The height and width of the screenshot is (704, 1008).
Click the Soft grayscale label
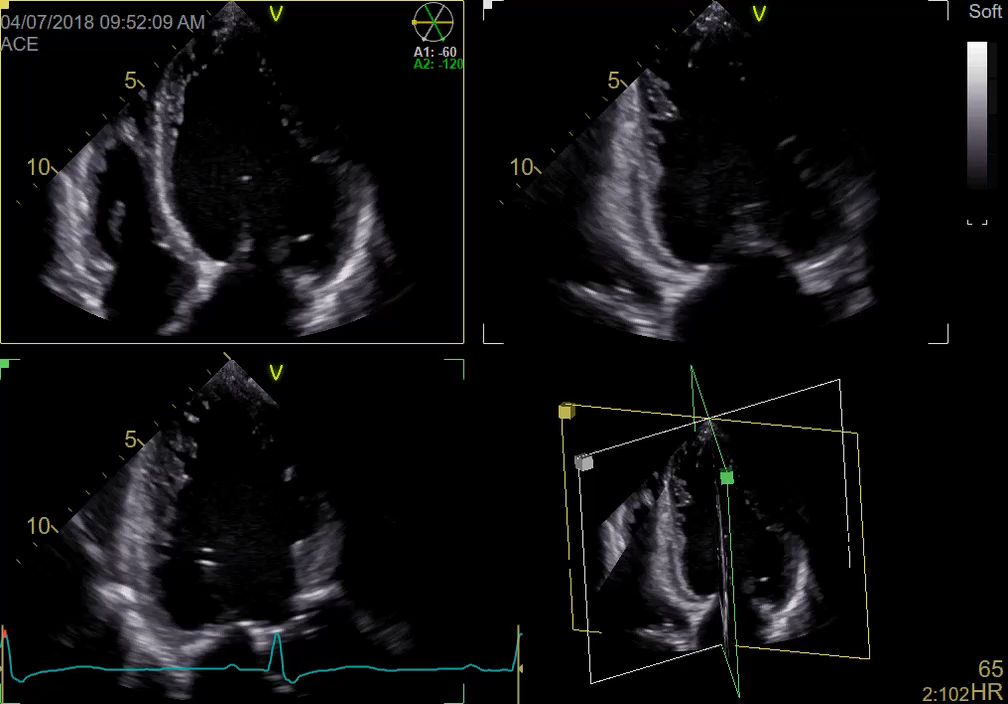984,12
